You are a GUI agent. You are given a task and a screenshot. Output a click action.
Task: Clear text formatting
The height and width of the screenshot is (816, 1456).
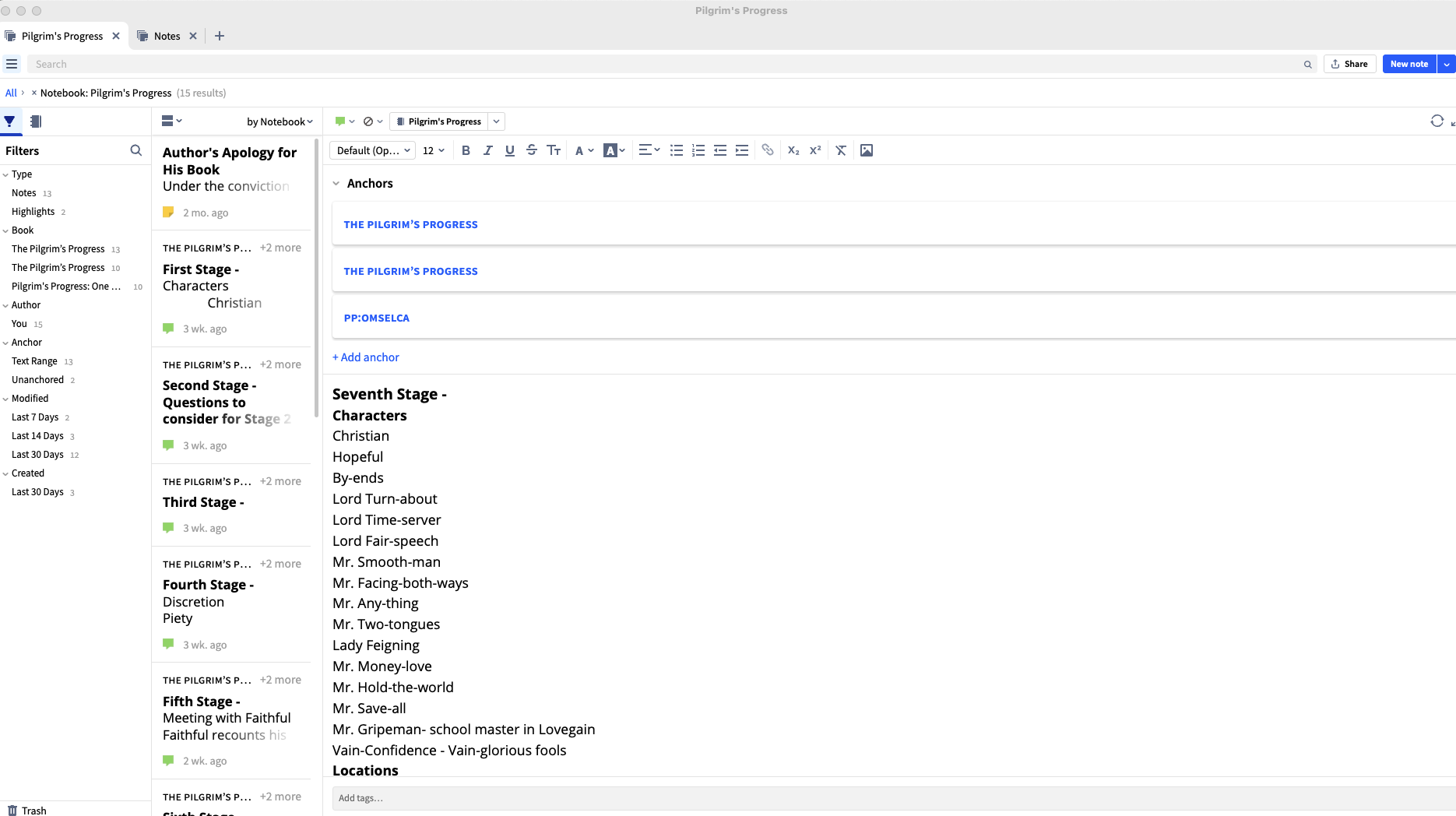(841, 150)
